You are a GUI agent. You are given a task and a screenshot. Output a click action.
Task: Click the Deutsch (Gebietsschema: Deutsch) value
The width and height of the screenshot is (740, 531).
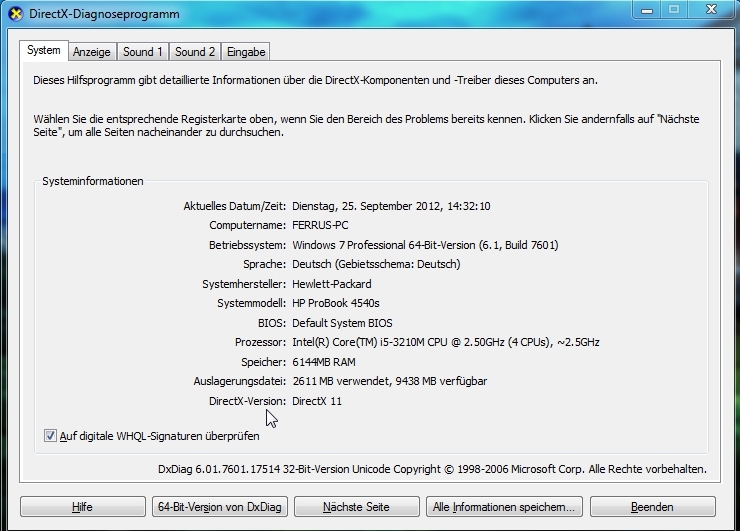[376, 264]
